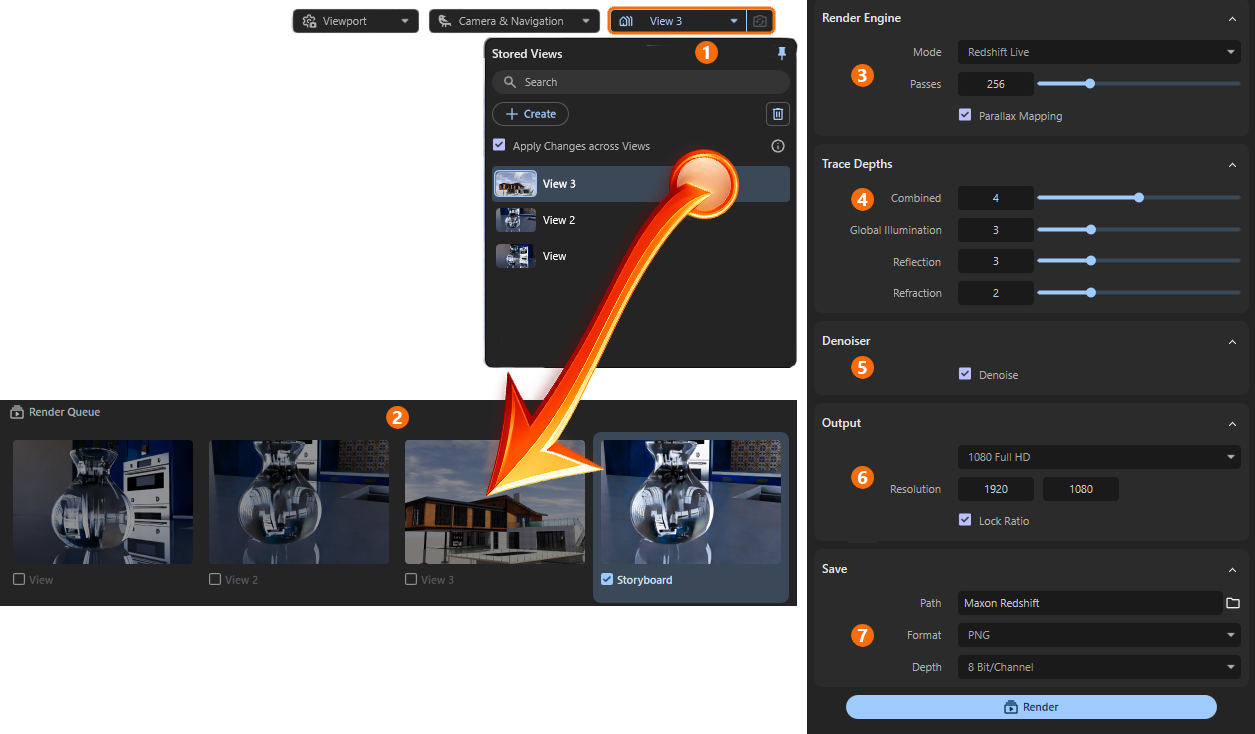Click the Passes value field 256
The width and height of the screenshot is (1255, 734).
point(995,84)
